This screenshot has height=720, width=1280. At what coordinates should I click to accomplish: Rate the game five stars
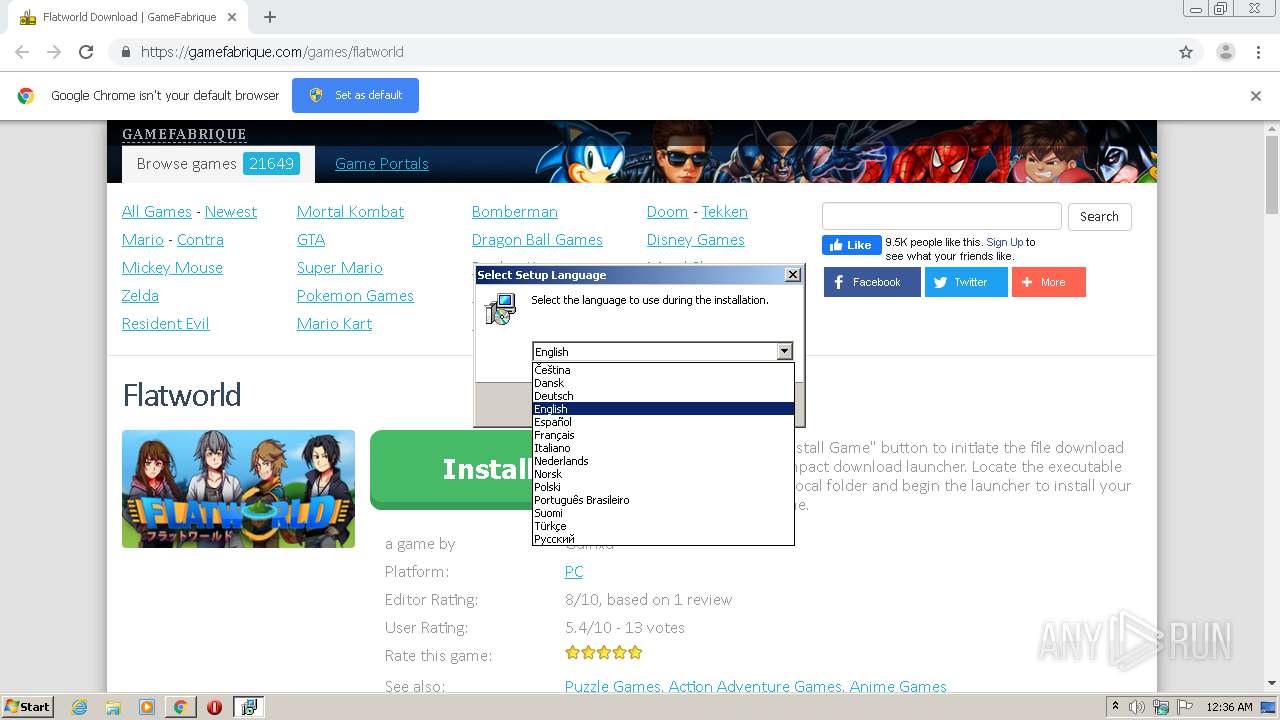(635, 652)
